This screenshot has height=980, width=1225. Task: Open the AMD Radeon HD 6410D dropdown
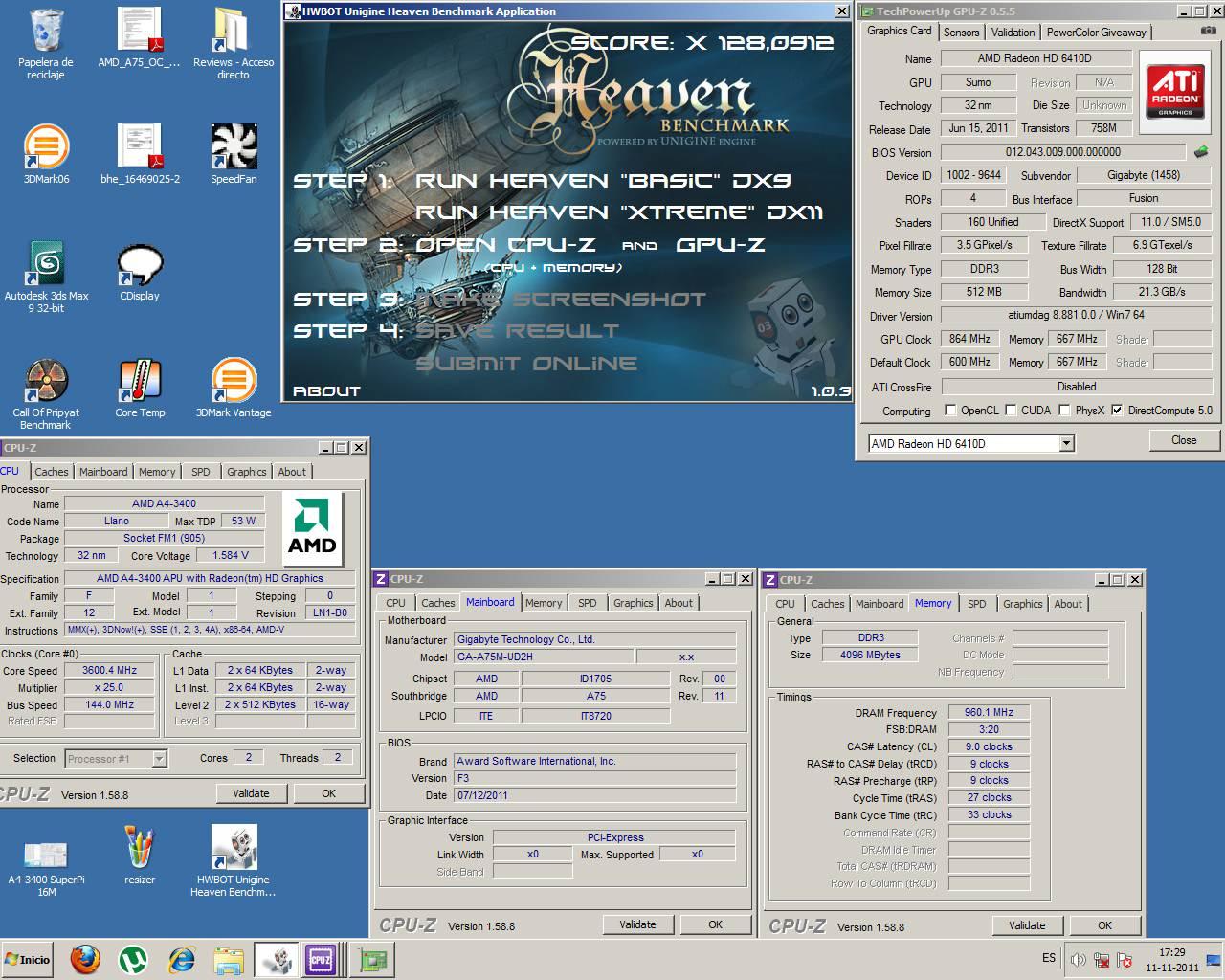(x=1066, y=443)
